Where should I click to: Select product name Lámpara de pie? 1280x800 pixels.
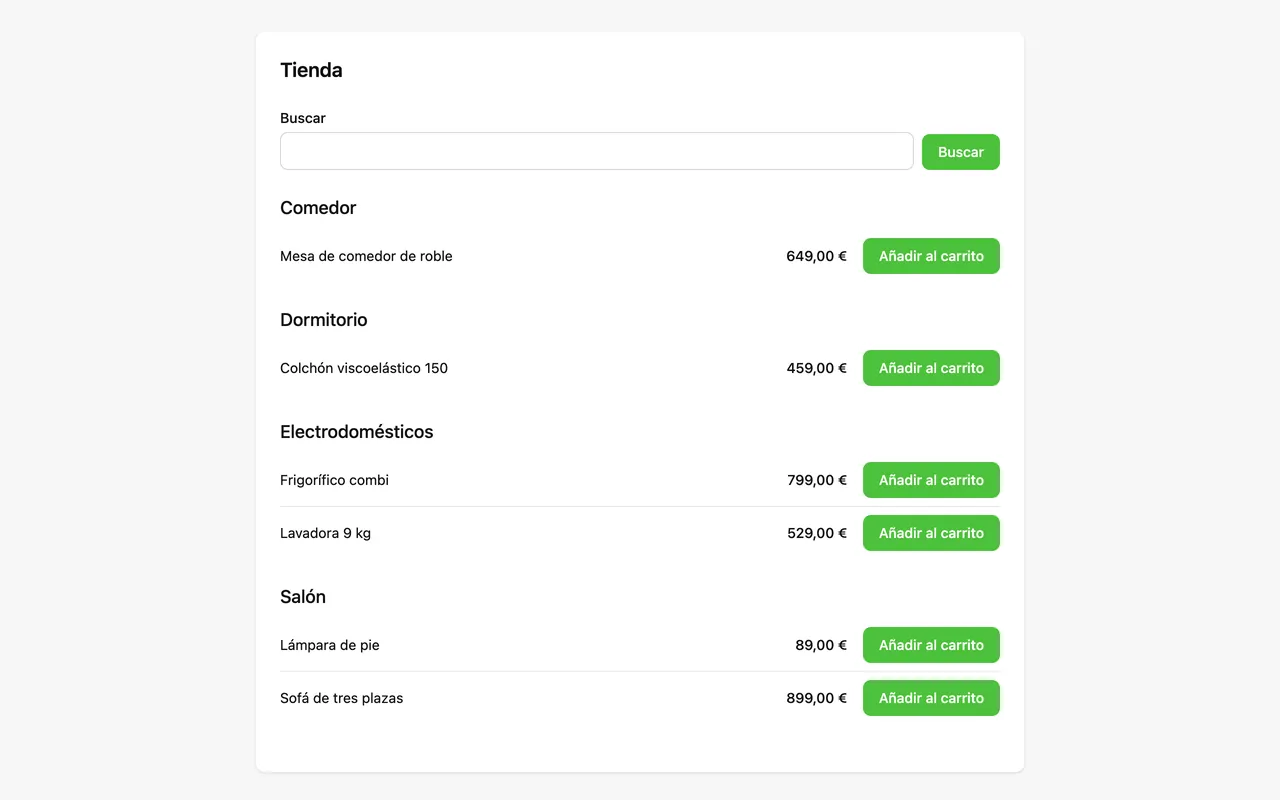(330, 645)
